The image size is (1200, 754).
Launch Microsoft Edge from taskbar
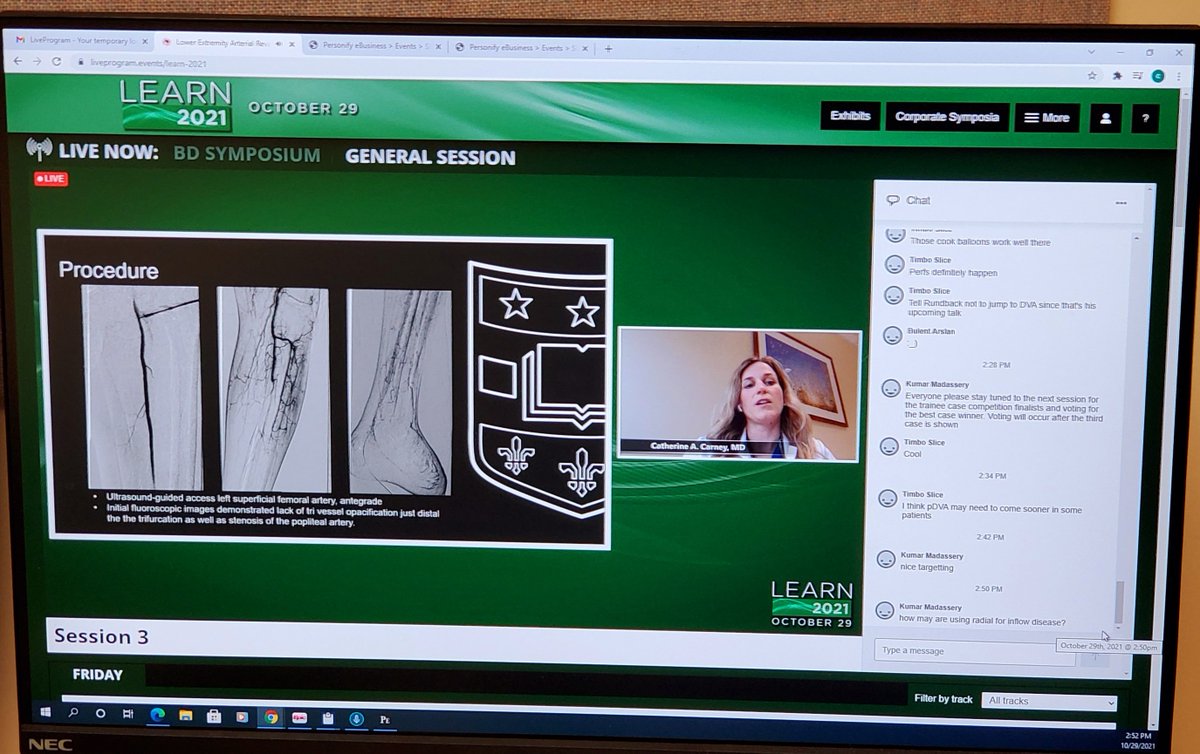pyautogui.click(x=157, y=716)
